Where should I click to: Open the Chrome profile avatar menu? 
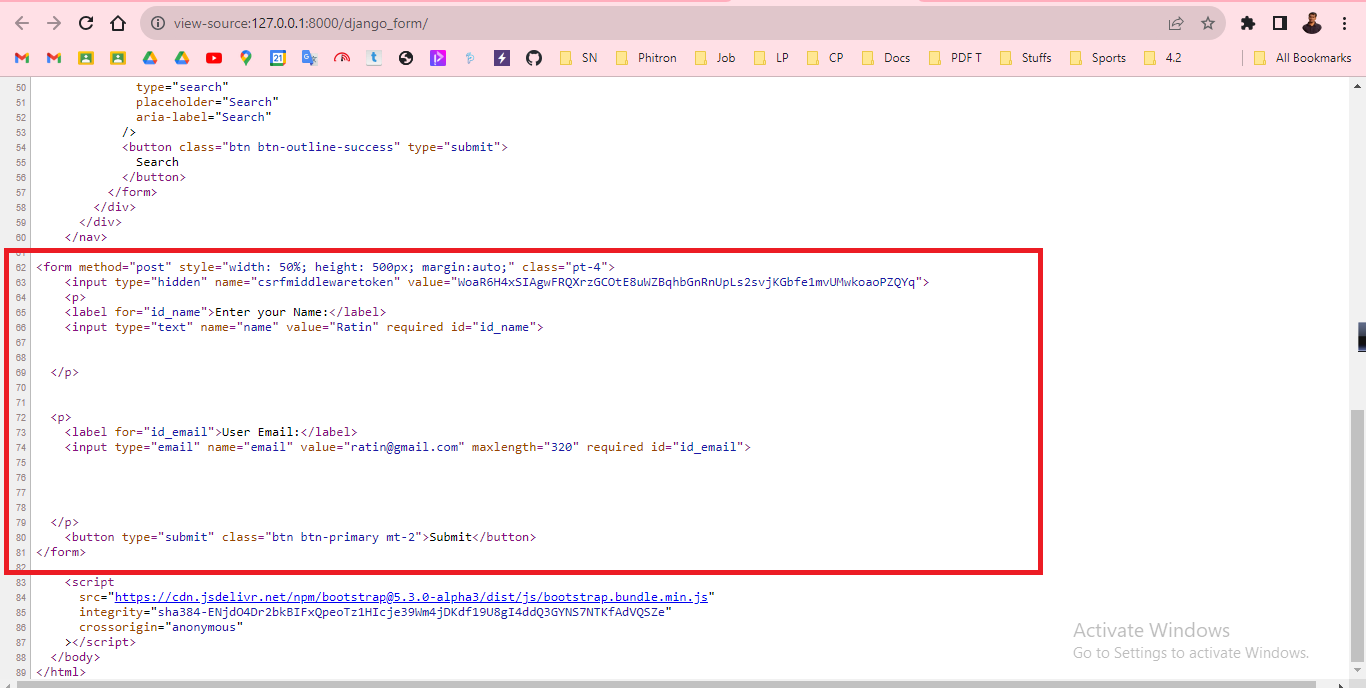pos(1312,23)
